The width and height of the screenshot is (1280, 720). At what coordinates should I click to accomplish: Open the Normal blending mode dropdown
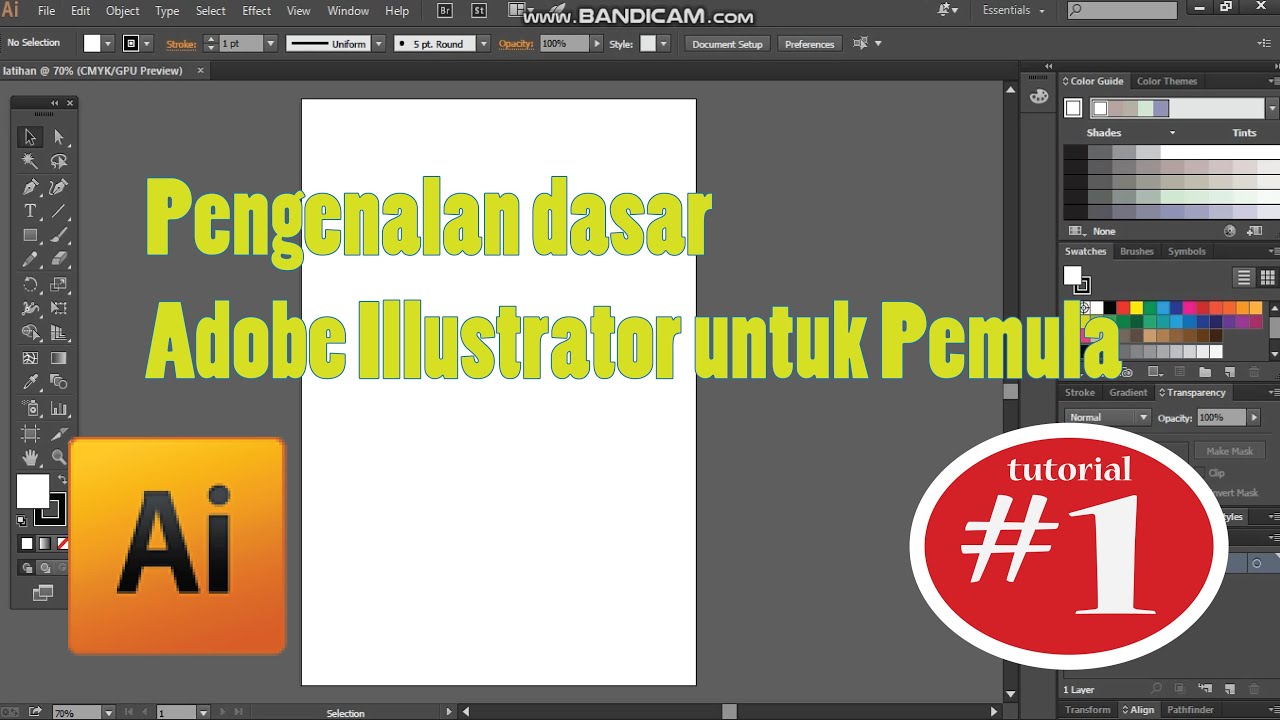[x=1108, y=417]
